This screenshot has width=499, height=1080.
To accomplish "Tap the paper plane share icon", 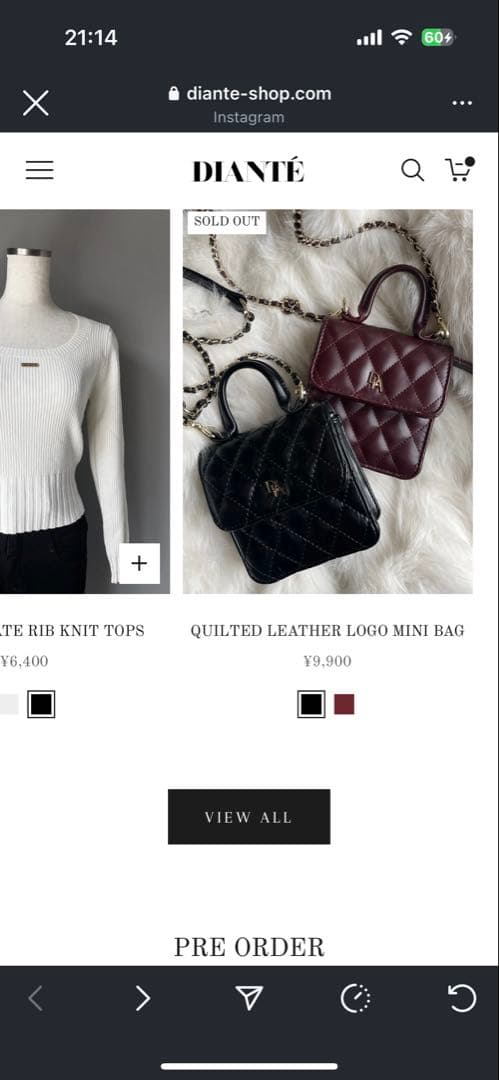I will click(x=249, y=998).
